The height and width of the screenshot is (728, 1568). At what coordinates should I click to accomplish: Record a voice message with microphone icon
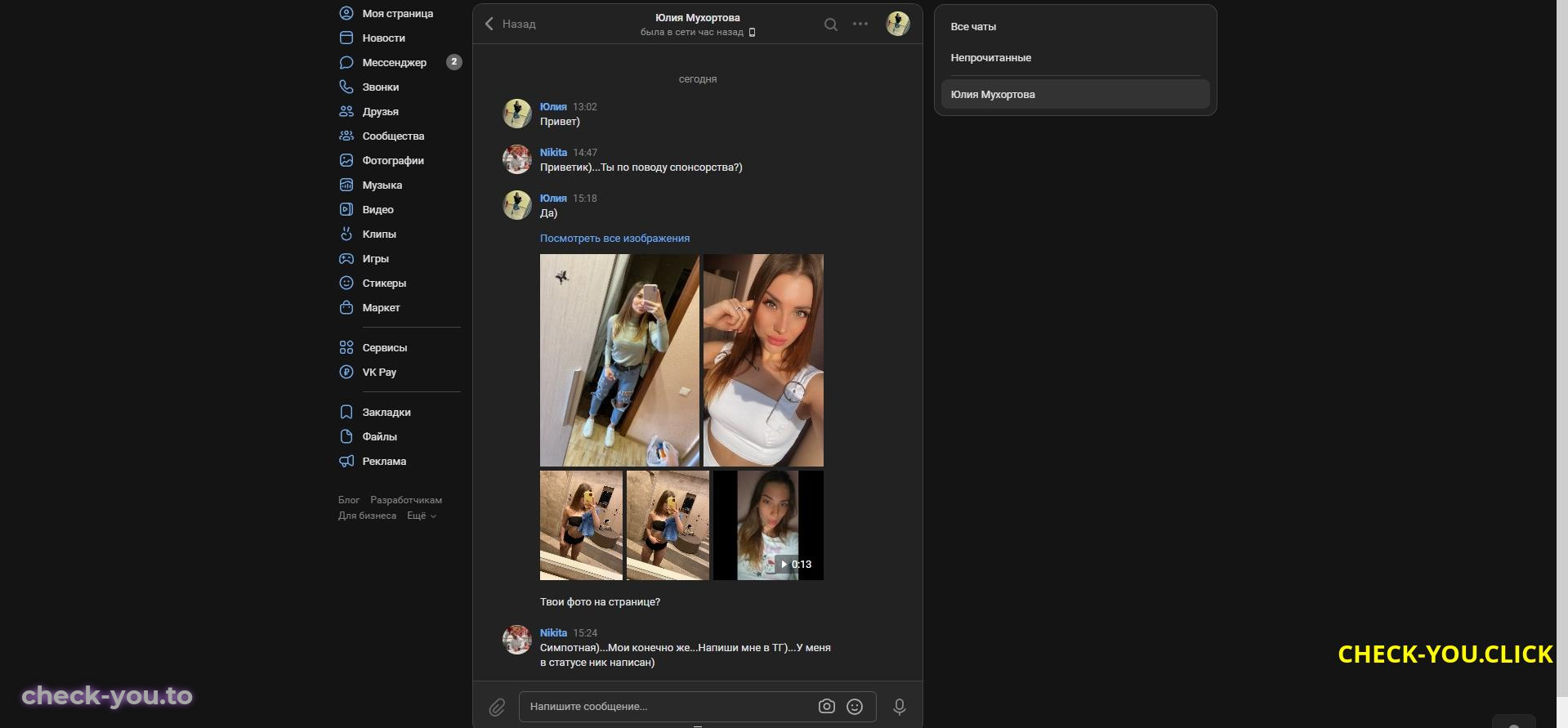tap(900, 707)
